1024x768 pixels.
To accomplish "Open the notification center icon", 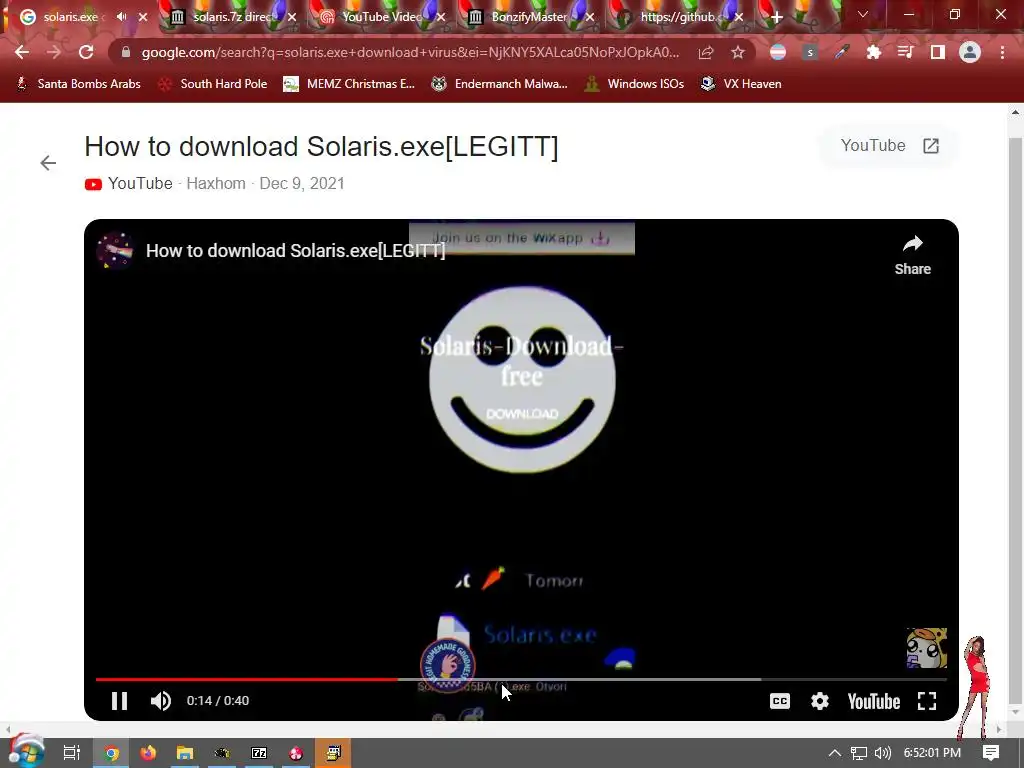I will (x=991, y=753).
